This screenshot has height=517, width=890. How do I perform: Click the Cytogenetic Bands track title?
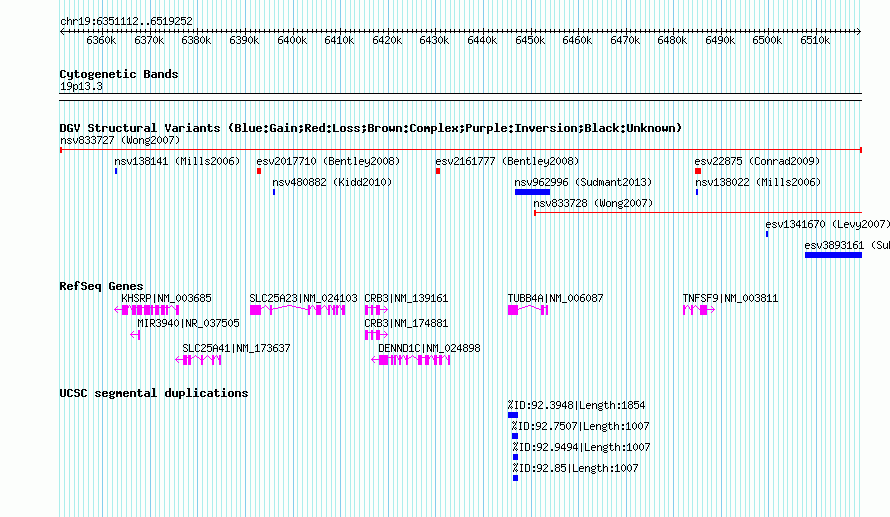(119, 74)
